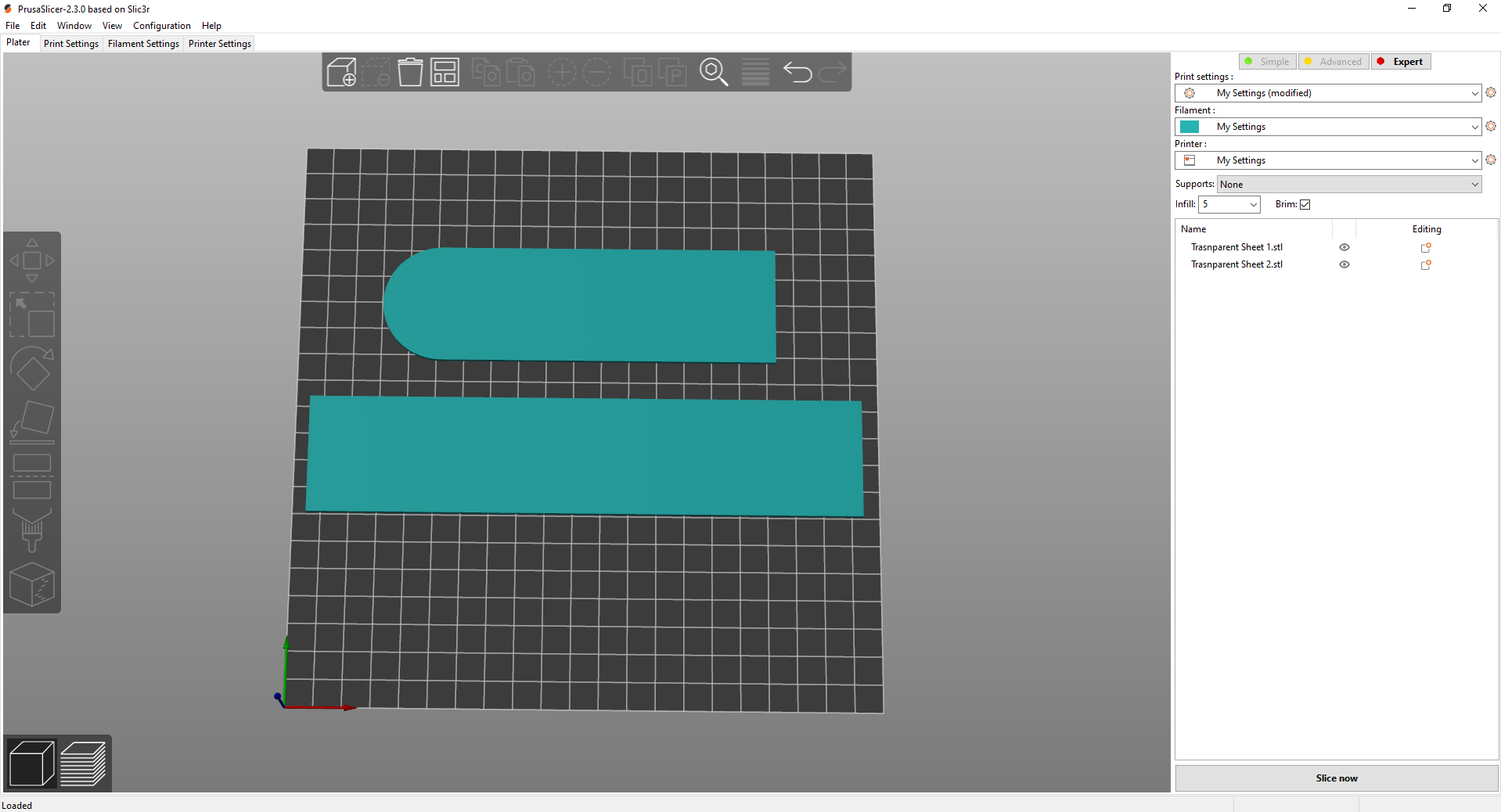Uncheck the Brim checkbox

(x=1305, y=204)
